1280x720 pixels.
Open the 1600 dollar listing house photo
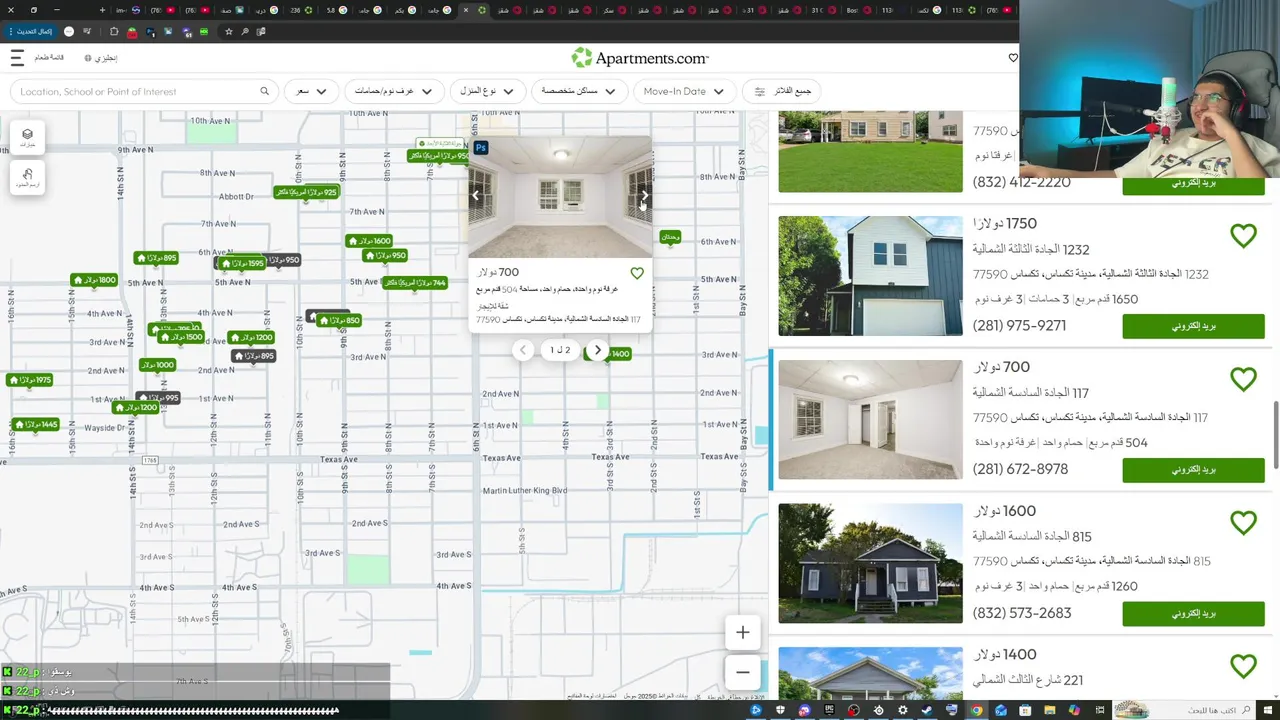(x=870, y=563)
